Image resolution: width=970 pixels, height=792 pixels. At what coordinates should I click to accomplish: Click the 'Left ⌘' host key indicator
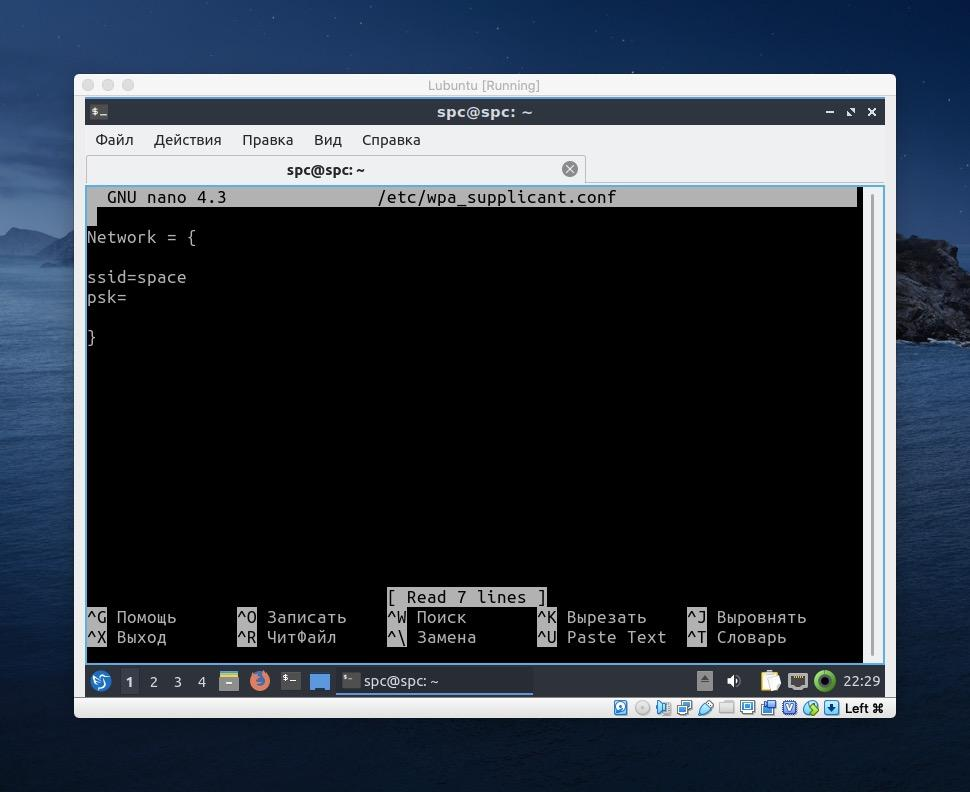[x=864, y=708]
